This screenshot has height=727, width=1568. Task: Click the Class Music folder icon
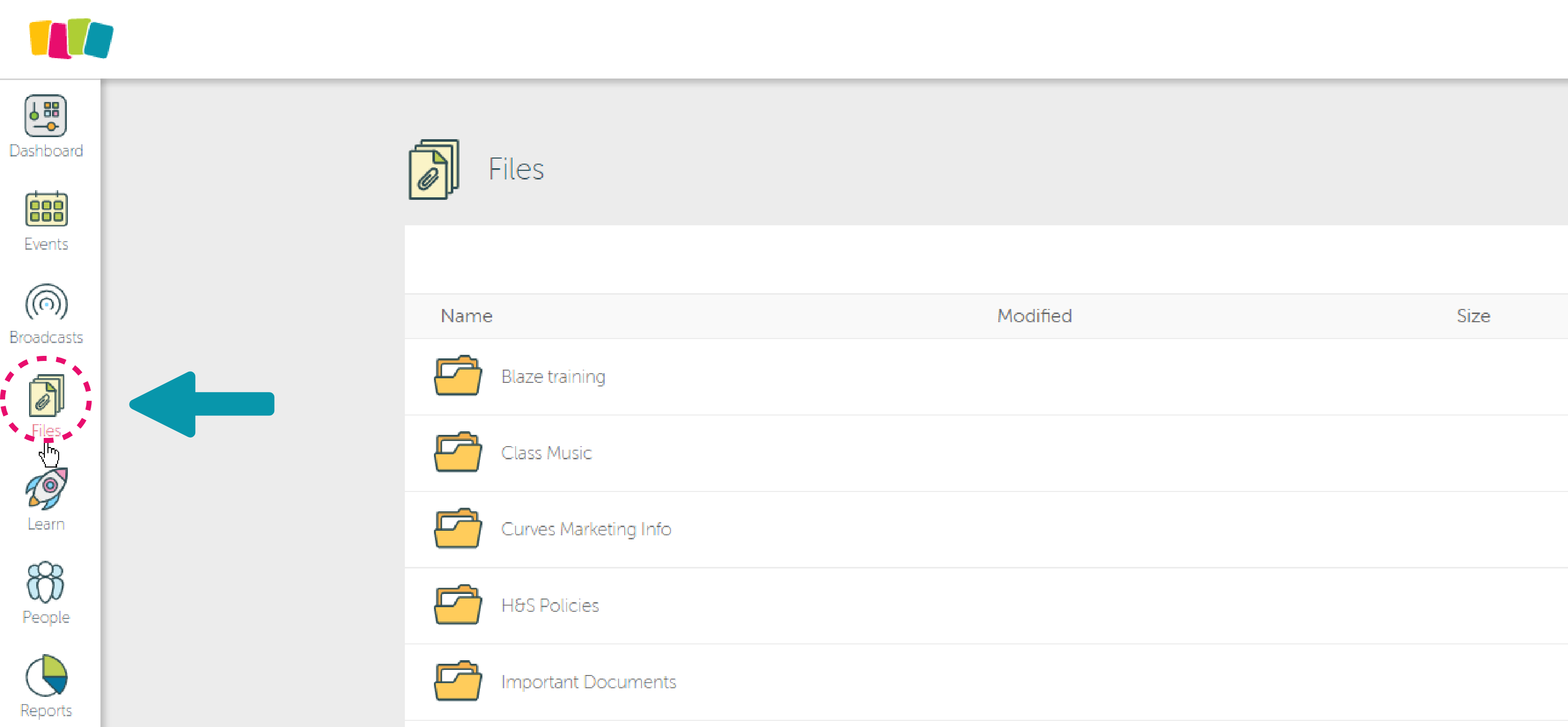[x=458, y=452]
